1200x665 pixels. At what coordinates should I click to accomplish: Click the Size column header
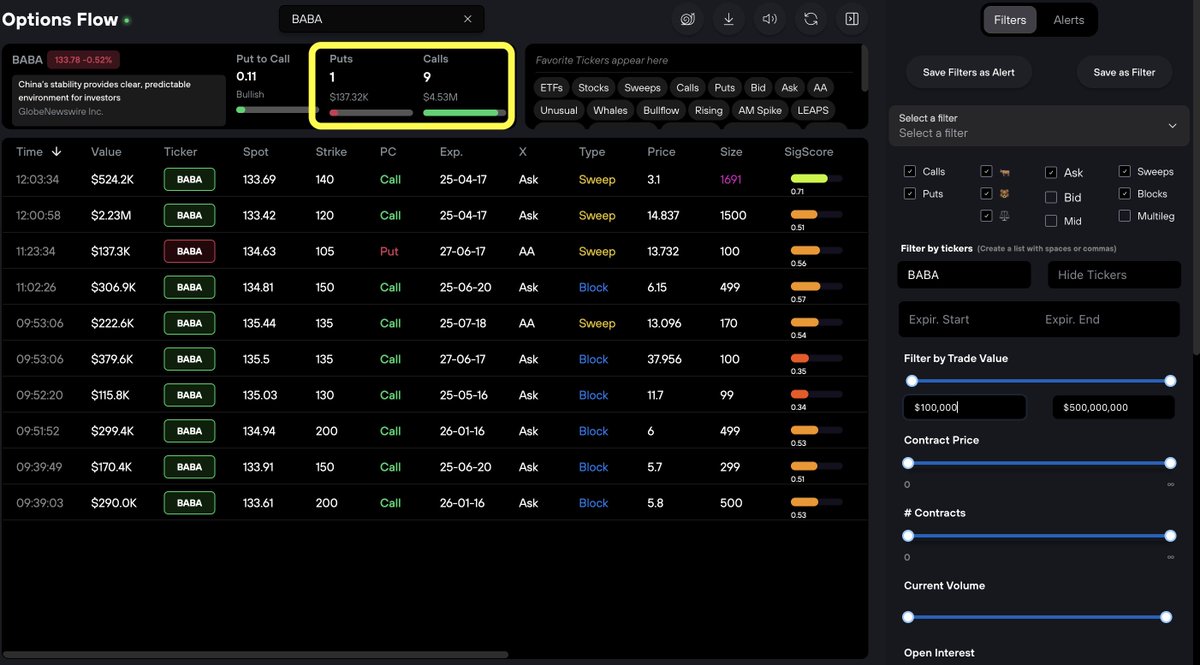click(731, 152)
